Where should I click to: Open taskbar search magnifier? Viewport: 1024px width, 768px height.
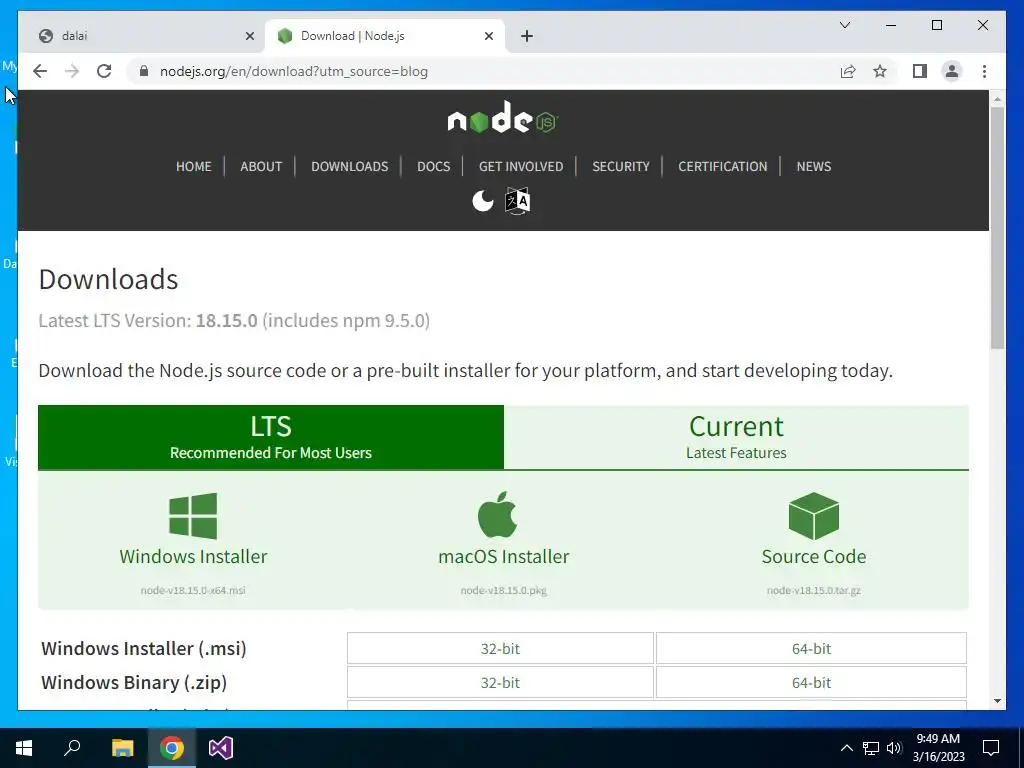72,747
